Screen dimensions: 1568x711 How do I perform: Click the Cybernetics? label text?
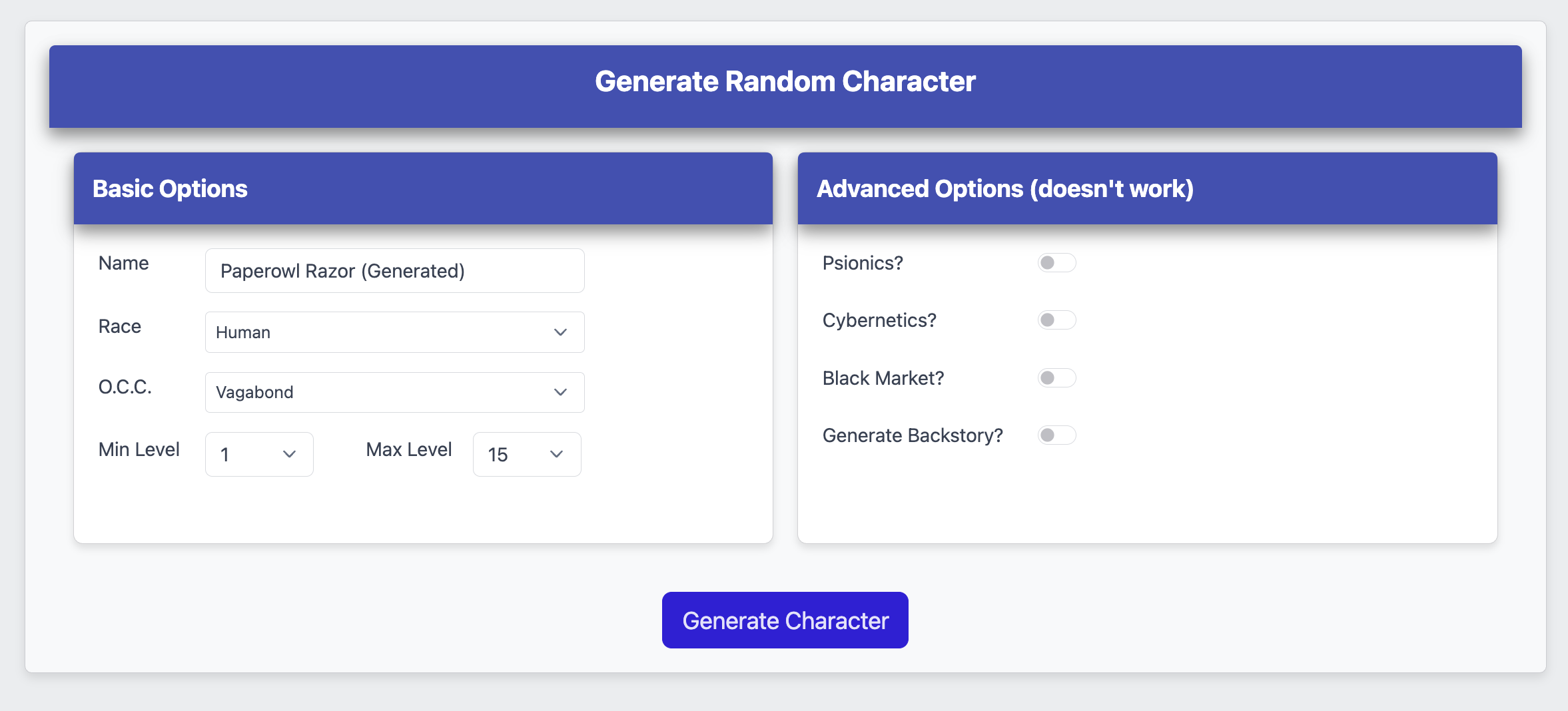(x=879, y=320)
